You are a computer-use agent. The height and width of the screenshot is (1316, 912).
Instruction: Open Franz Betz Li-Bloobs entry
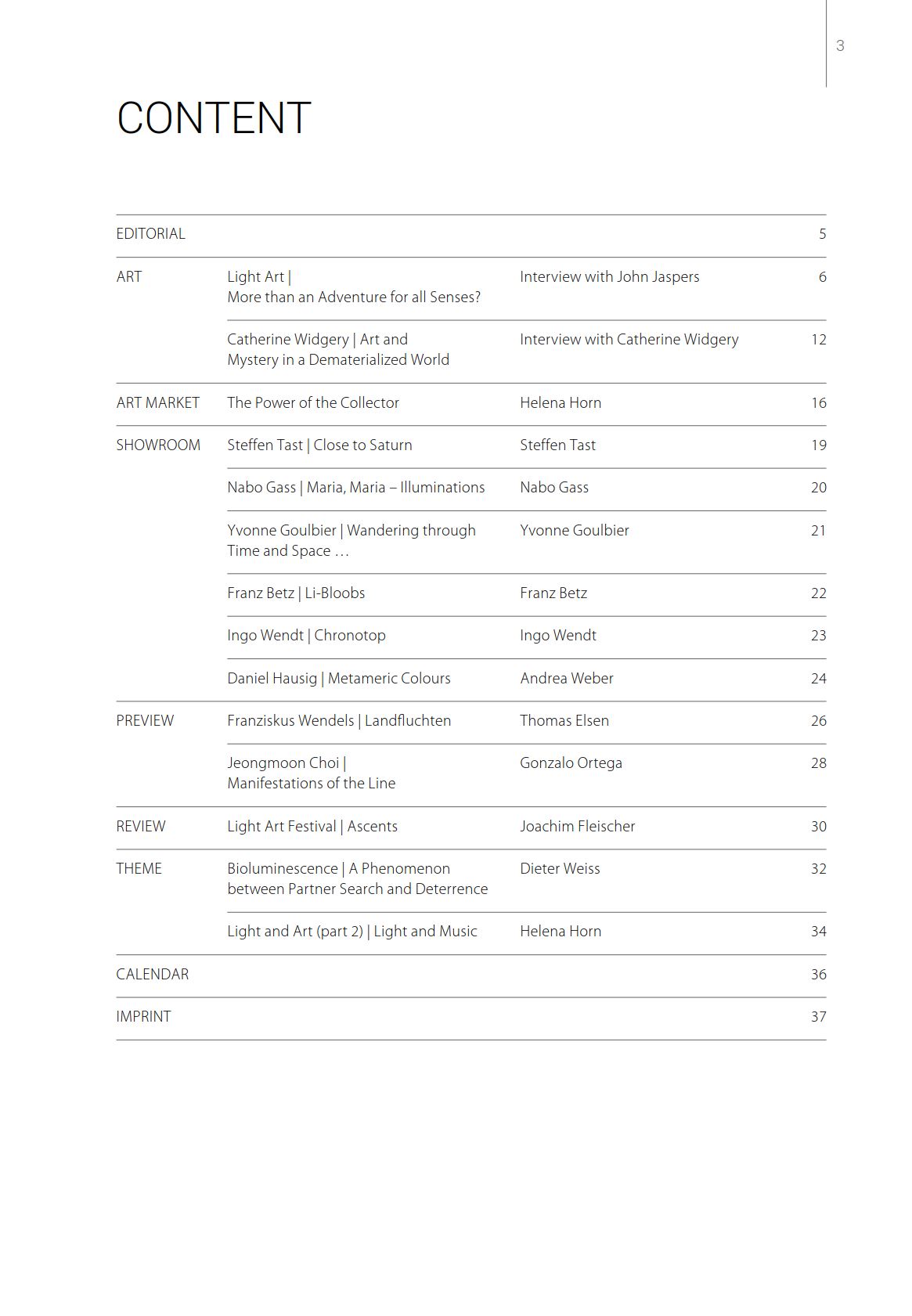296,593
